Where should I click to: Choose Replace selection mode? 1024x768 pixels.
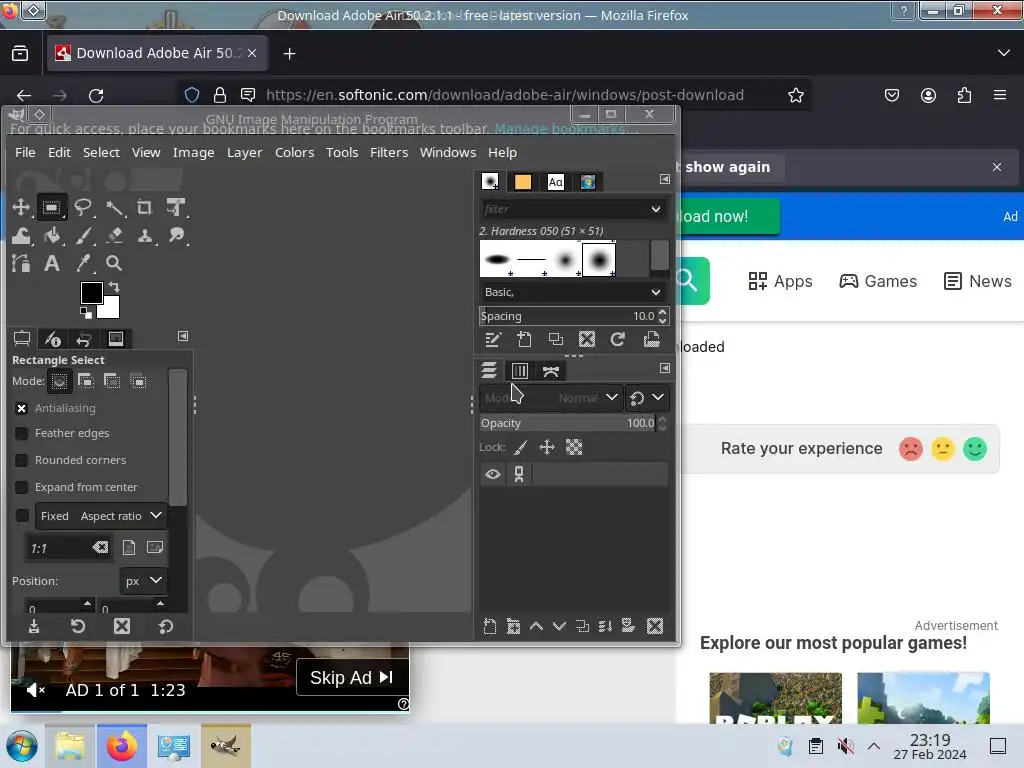pos(59,381)
